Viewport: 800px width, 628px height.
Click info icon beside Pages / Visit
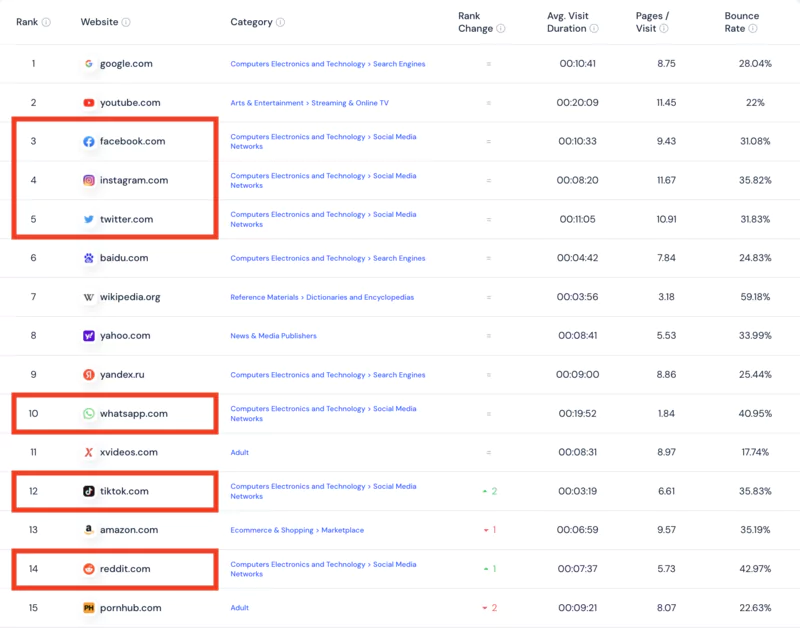coord(663,29)
